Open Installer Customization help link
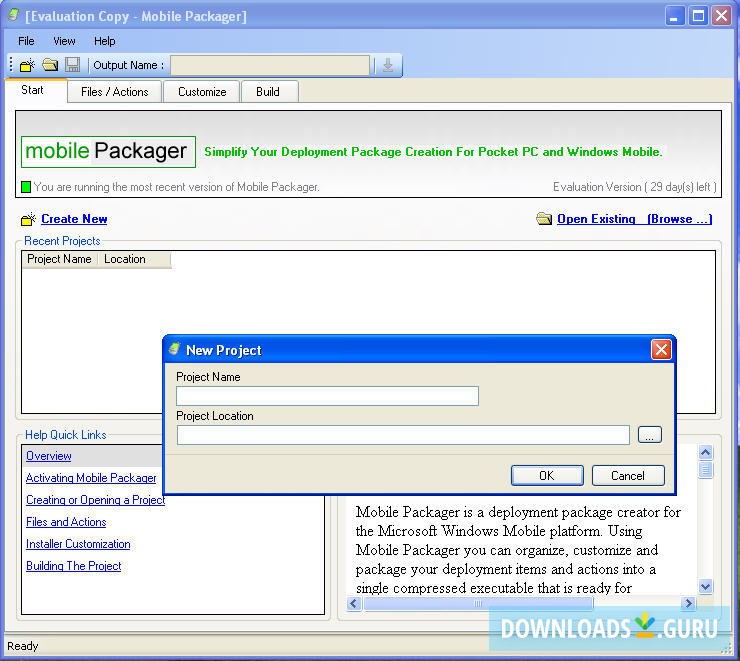740x661 pixels. point(78,544)
